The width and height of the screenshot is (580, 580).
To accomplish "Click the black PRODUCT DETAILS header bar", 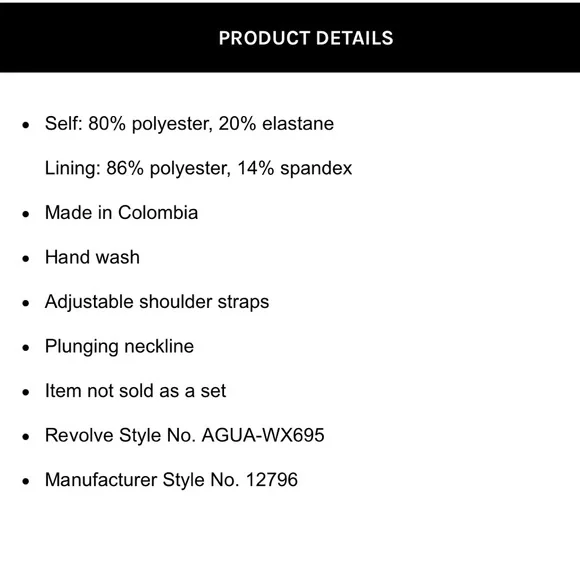I will [290, 37].
